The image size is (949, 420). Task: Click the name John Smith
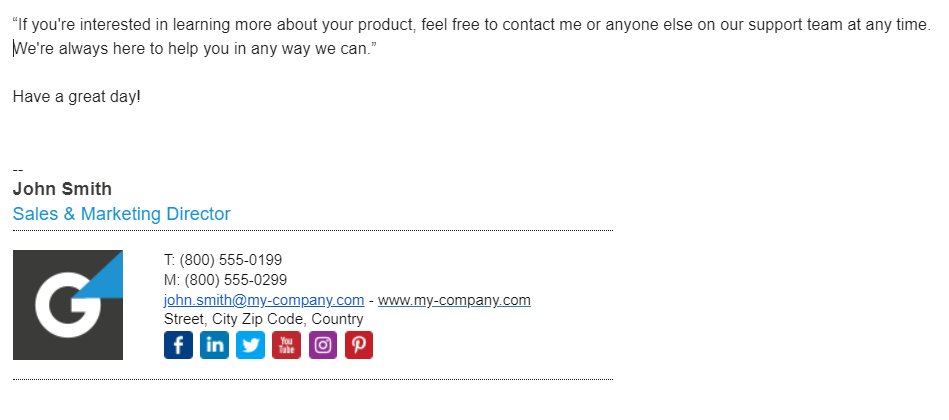point(62,189)
